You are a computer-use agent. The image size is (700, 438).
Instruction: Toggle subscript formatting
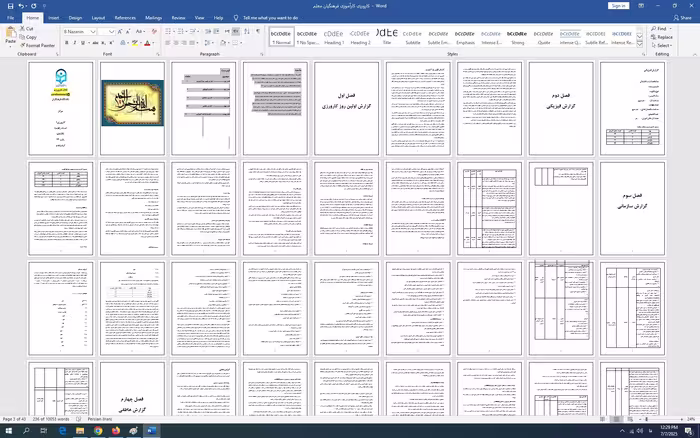103,43
